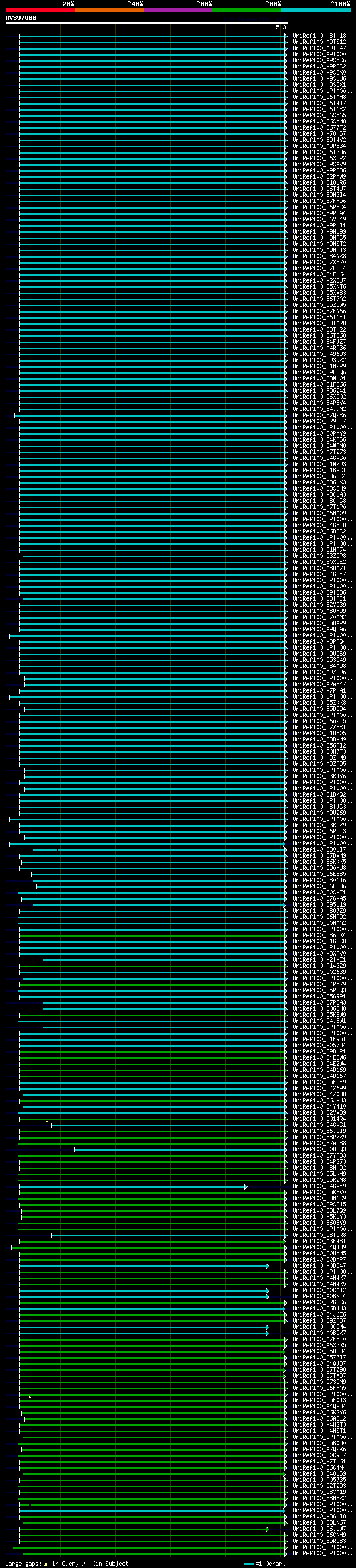Select hit label UniRef100_A0BDX7
This screenshot has height=1568, width=356.
[x=319, y=1333]
